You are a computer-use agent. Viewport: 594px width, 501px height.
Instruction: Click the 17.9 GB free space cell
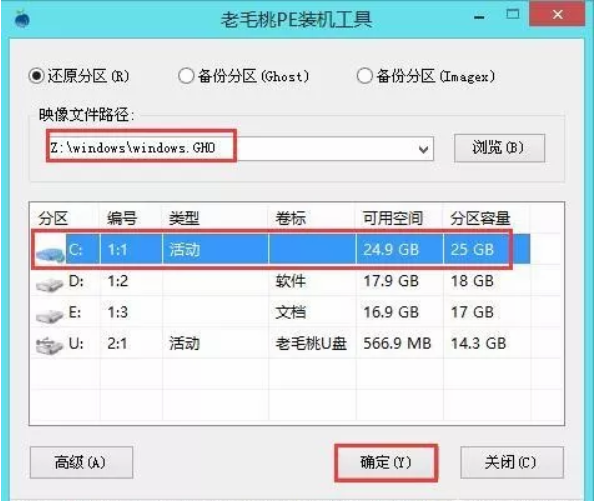pyautogui.click(x=391, y=281)
